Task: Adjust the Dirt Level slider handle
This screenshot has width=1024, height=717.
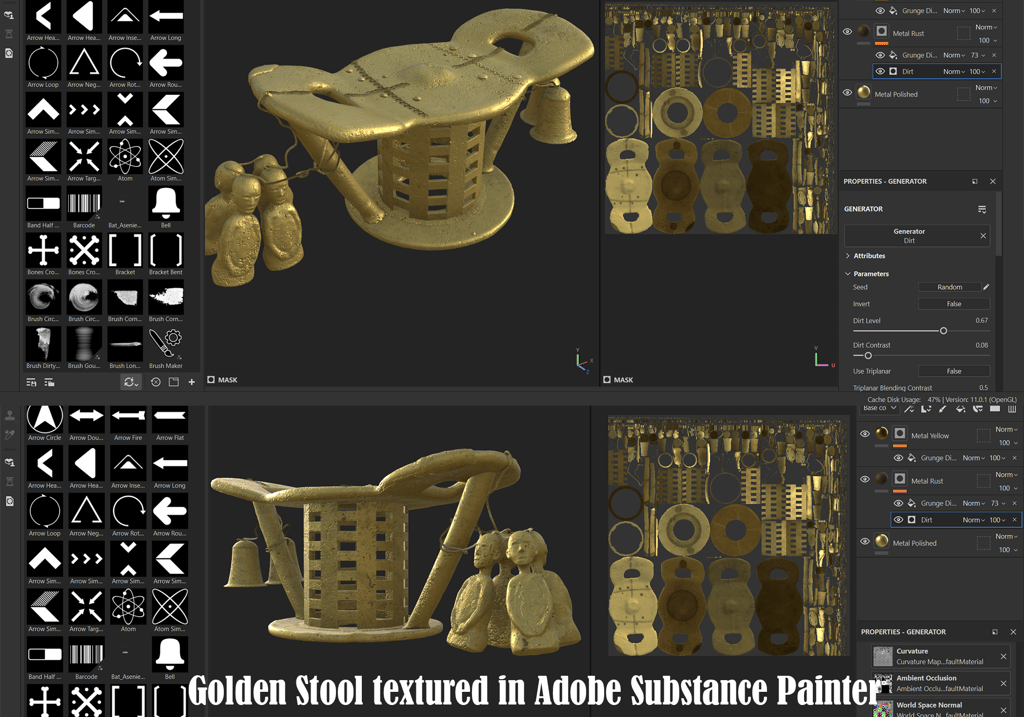Action: click(943, 331)
